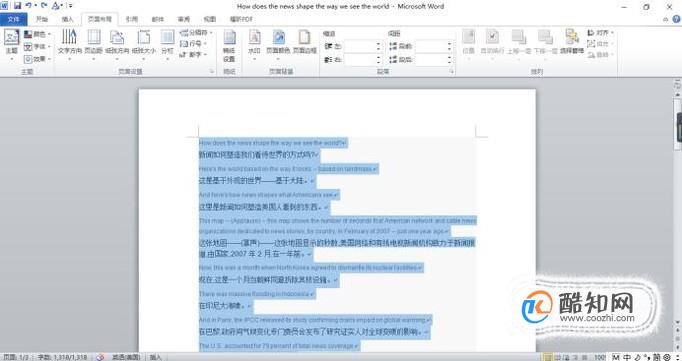Increase the left indent with the spinner
682x361 pixels.
click(378, 44)
